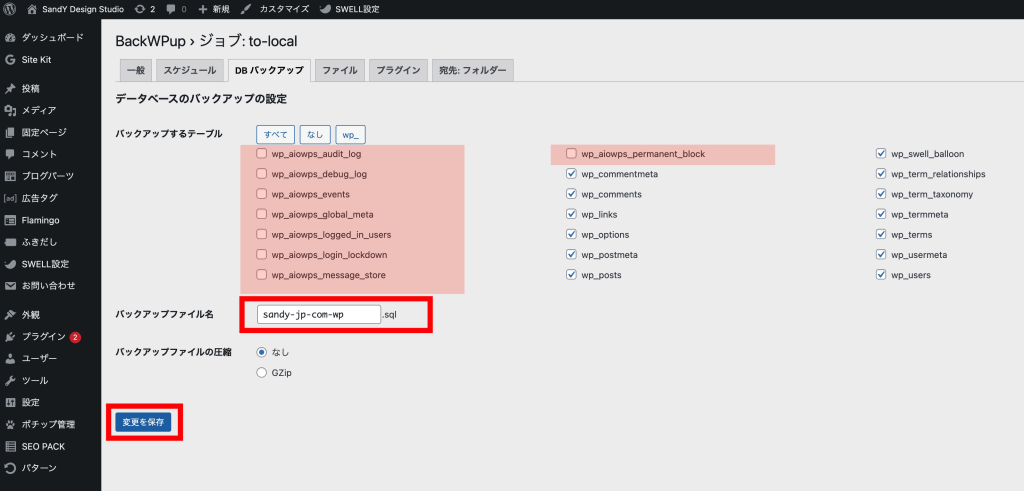The image size is (1024, 491).
Task: Click the プラグイン plugins icon in sidebar
Action: click(10, 337)
